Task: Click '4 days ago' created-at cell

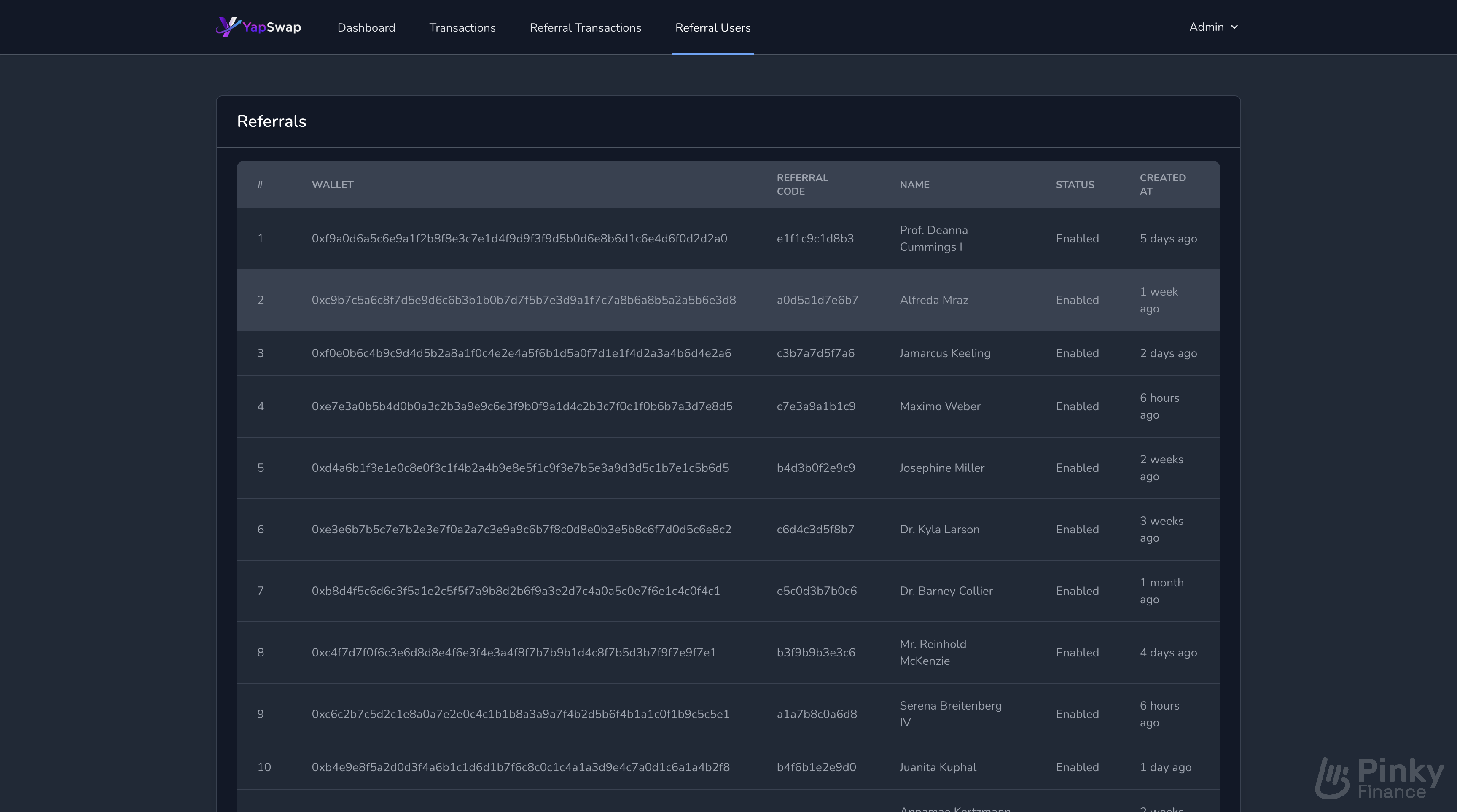Action: click(1168, 653)
